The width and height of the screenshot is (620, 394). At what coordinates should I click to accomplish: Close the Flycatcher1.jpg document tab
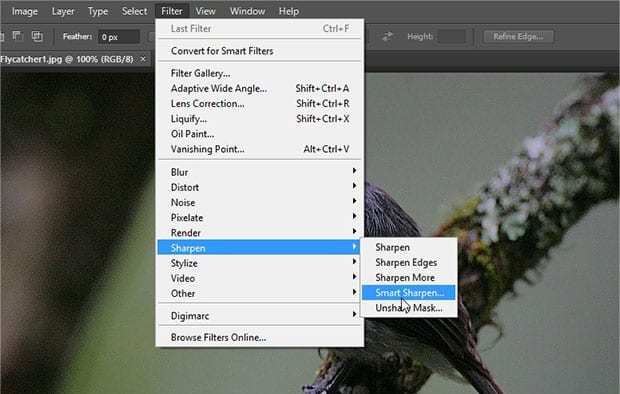tap(143, 59)
